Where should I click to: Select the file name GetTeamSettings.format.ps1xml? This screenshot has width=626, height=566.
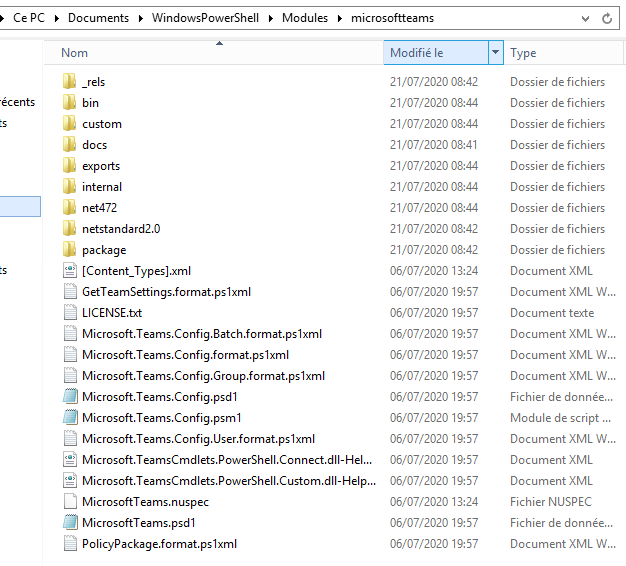166,292
